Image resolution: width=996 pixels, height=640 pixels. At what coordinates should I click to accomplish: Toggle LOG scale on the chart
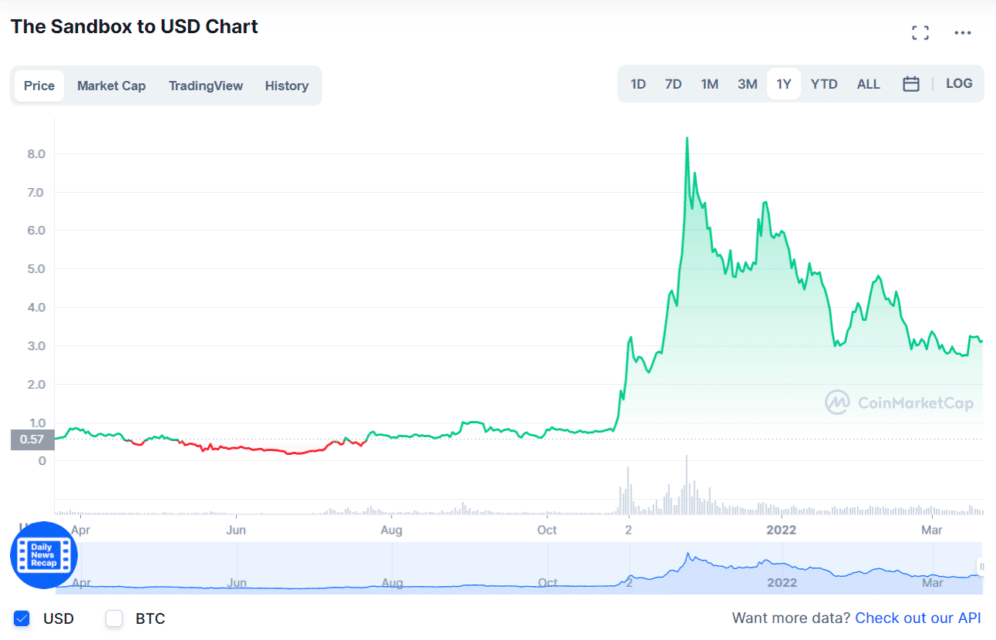pos(959,84)
